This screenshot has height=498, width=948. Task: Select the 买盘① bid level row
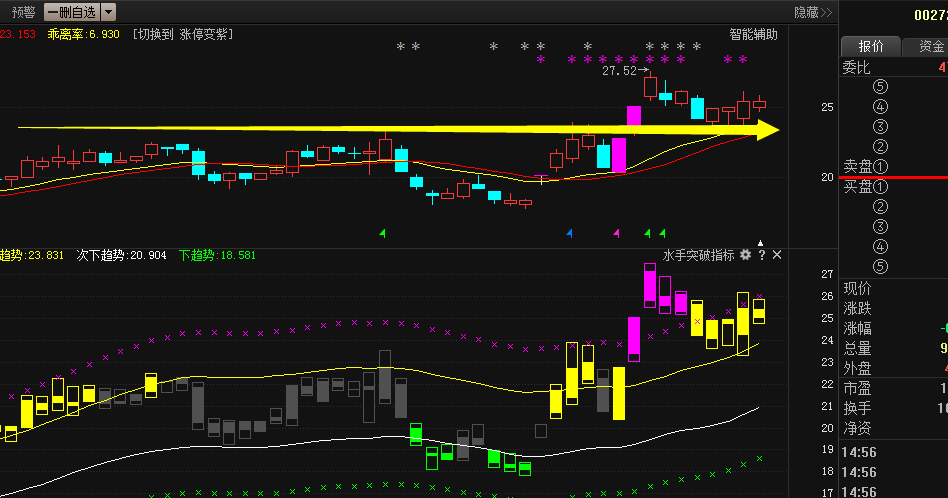866,187
